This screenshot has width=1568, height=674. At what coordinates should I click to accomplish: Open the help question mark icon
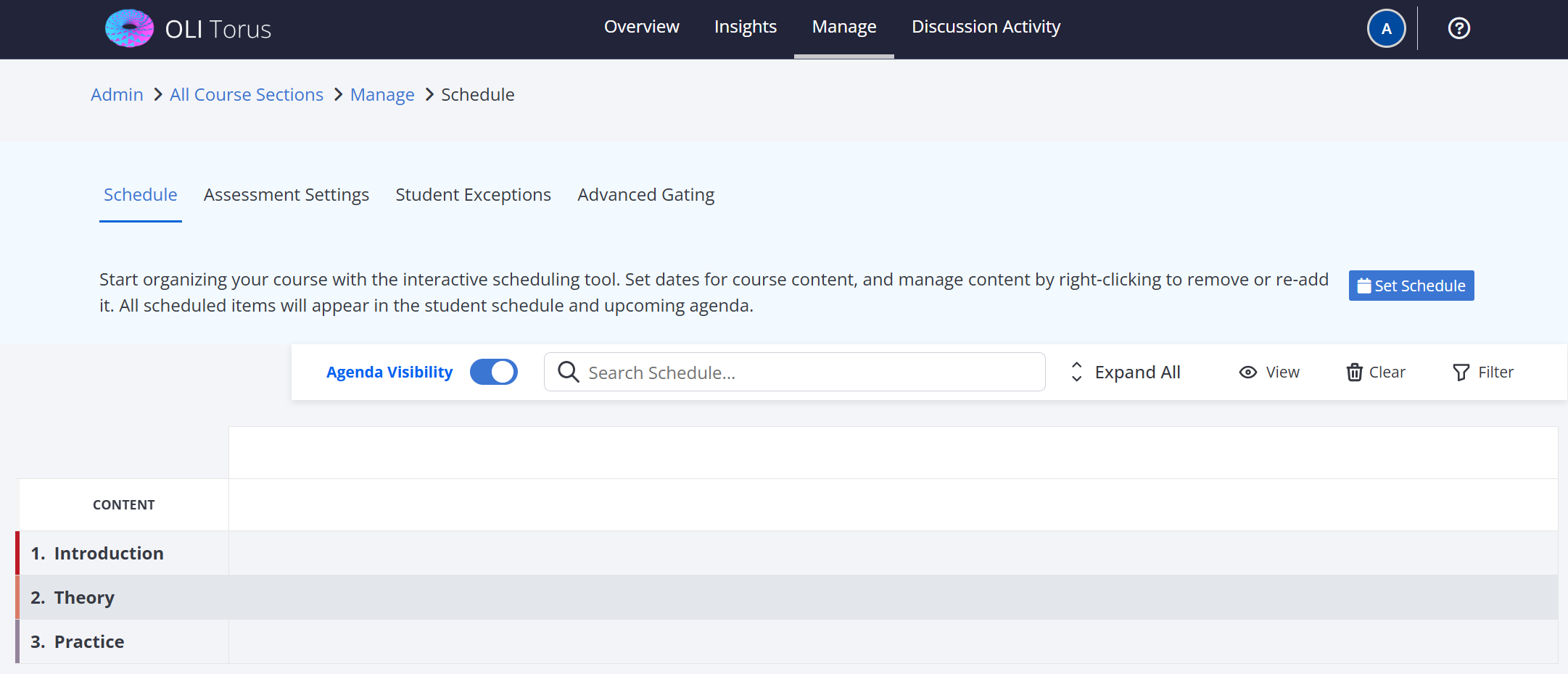pos(1458,28)
